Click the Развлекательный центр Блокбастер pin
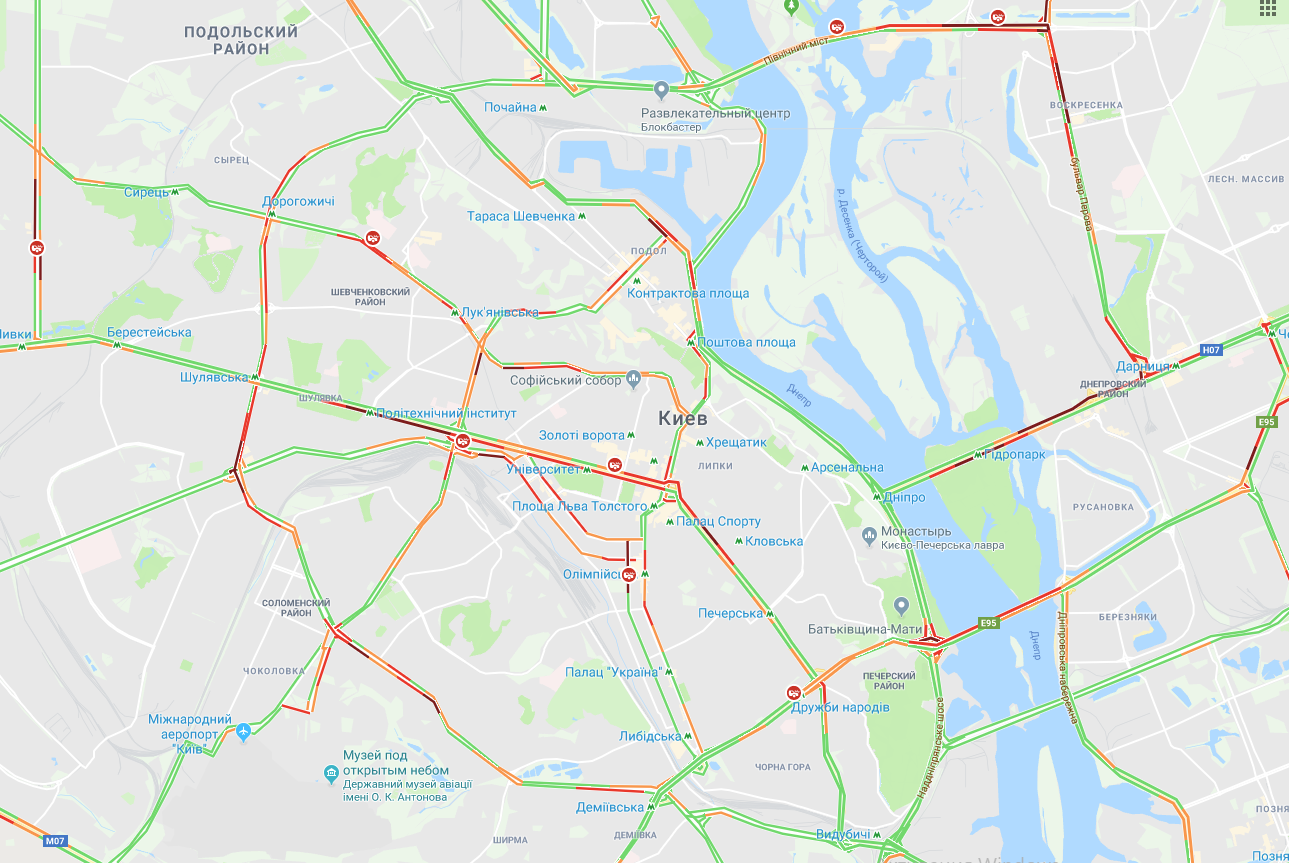 coord(661,89)
